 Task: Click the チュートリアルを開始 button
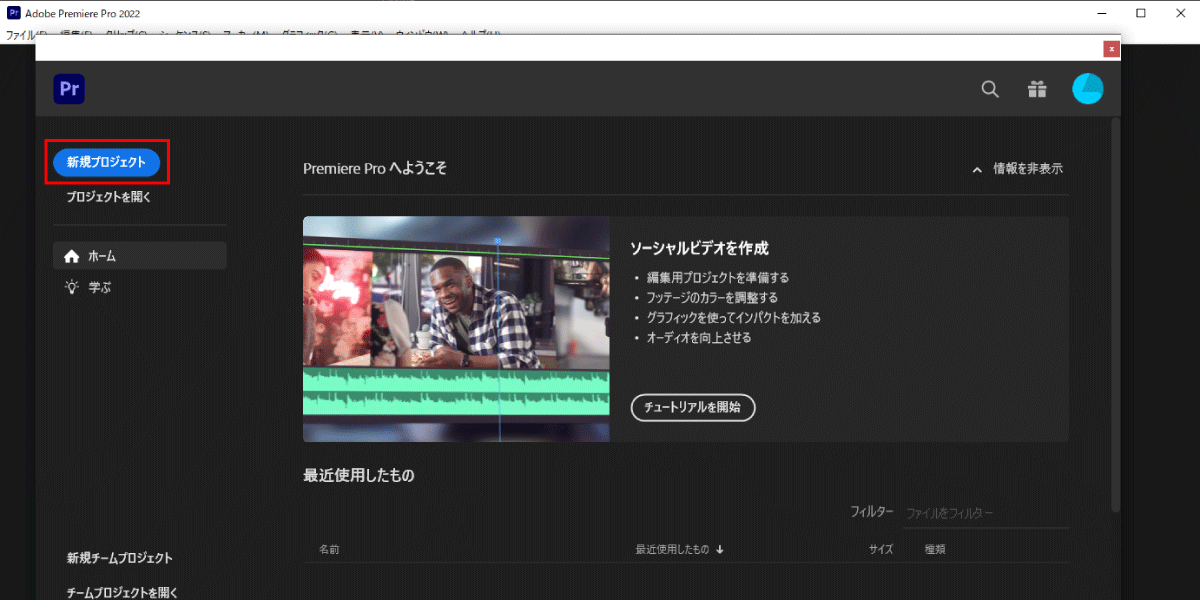(x=693, y=407)
